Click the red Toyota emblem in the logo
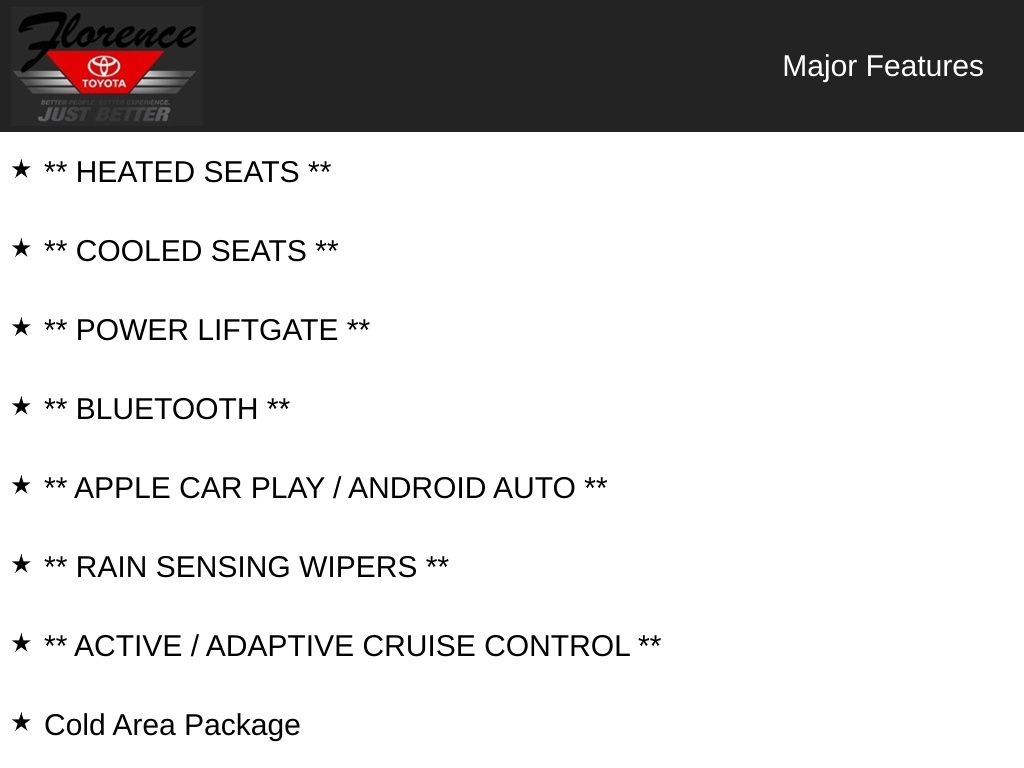 pos(104,72)
